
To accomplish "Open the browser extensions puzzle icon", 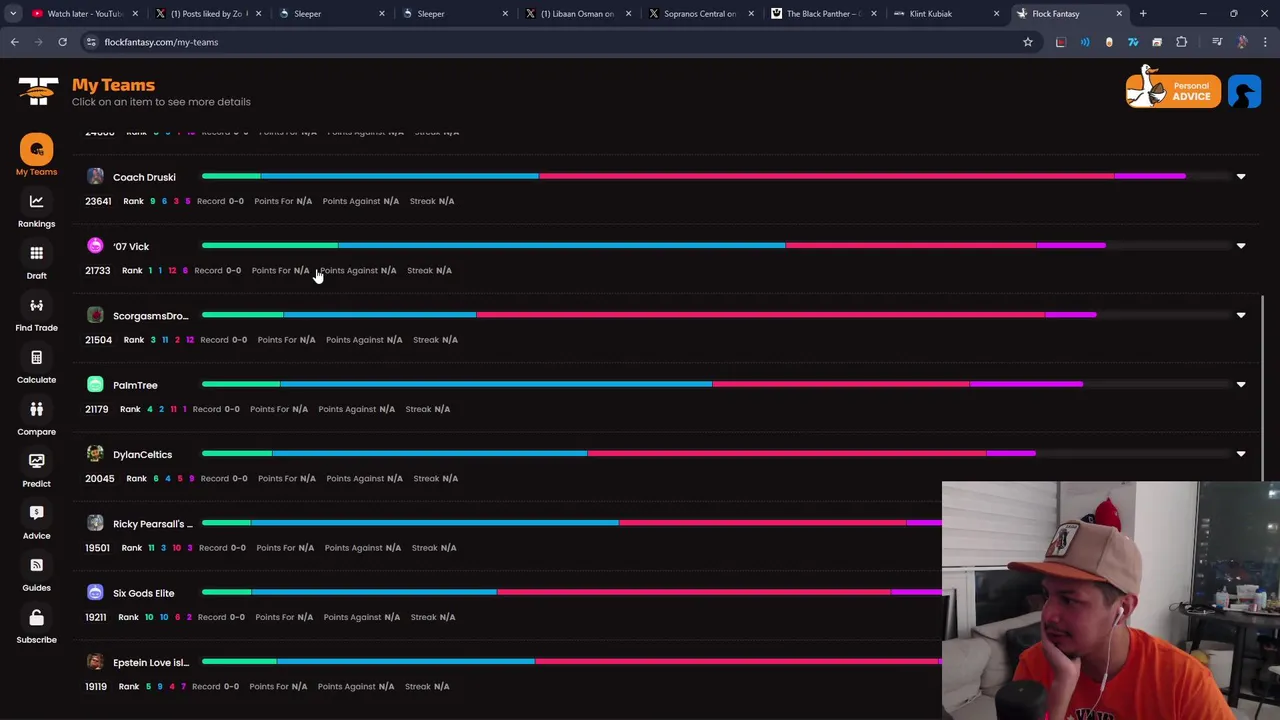I will tap(1181, 42).
